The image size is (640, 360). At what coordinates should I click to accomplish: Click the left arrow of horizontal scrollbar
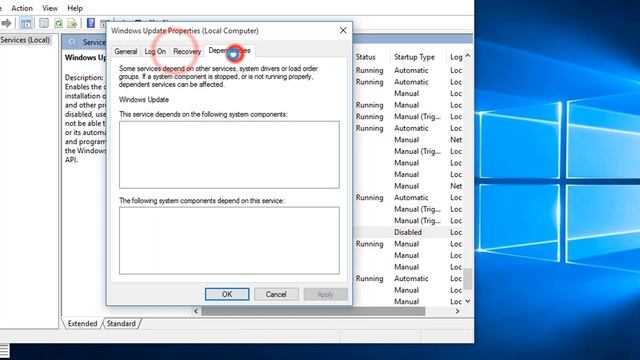point(196,311)
